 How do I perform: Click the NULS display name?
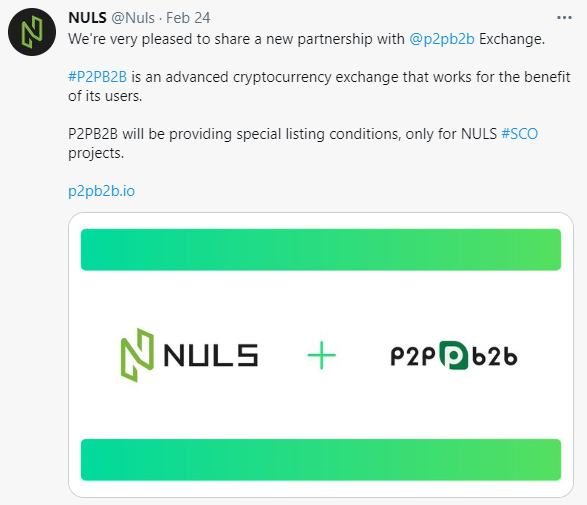tap(87, 18)
